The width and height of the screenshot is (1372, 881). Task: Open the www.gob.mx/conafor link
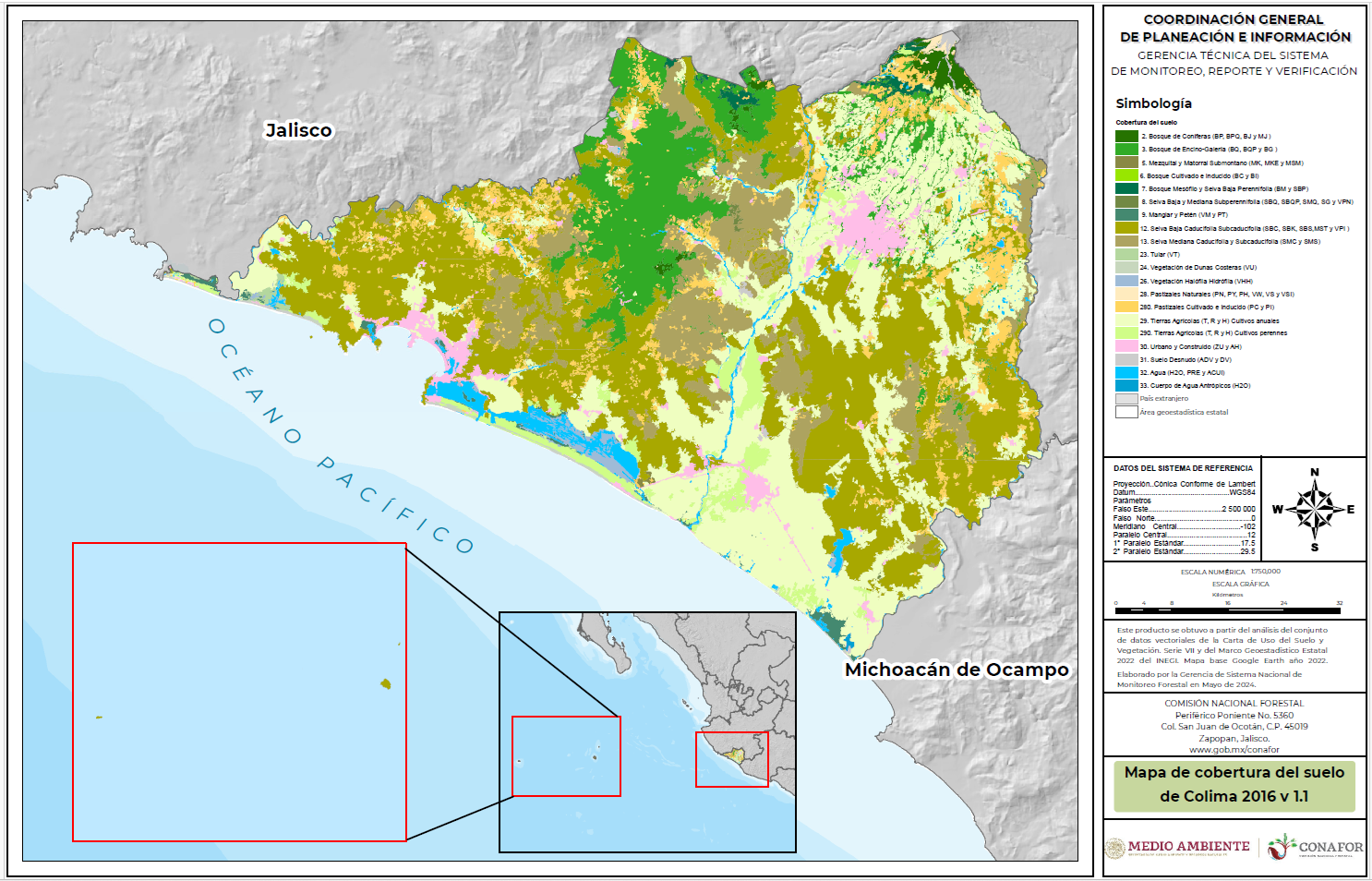point(1234,750)
